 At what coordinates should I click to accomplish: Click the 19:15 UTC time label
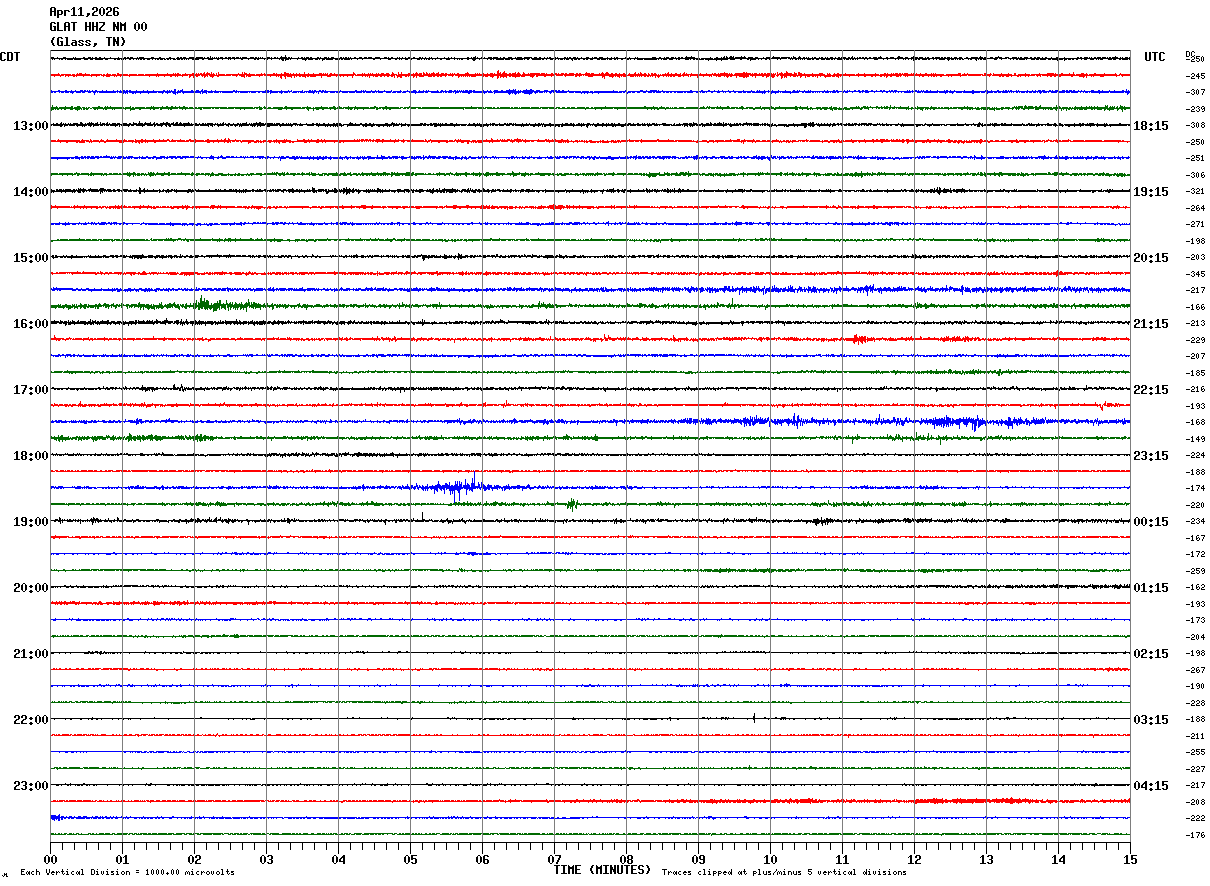pyautogui.click(x=1151, y=192)
